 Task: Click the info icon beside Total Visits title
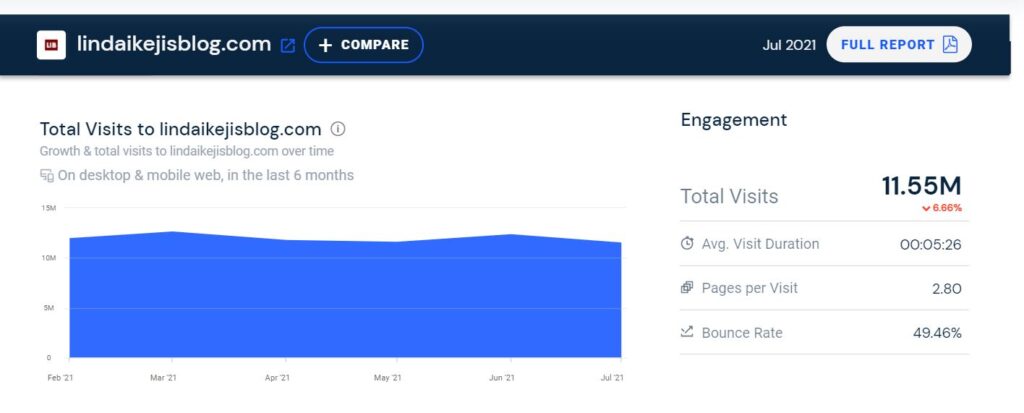(x=338, y=129)
